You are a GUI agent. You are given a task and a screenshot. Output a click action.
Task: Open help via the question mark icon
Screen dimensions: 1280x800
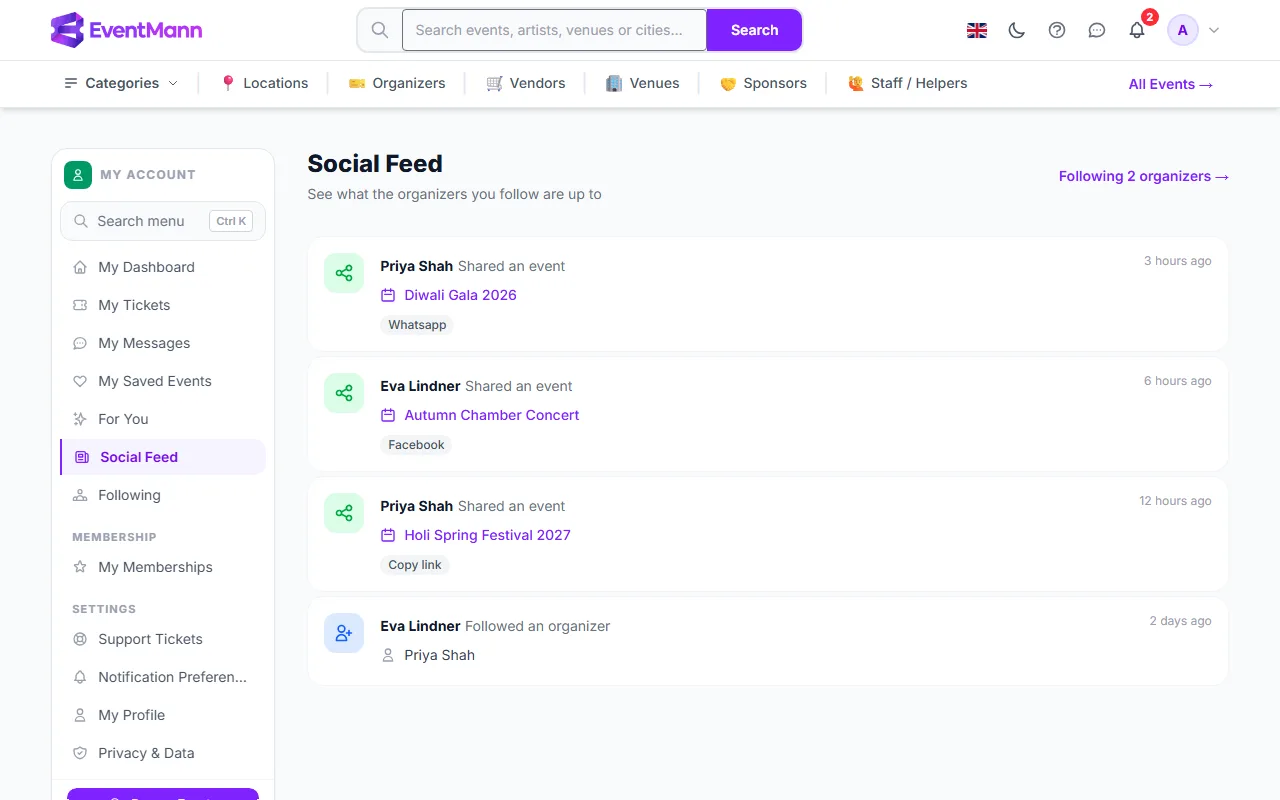[x=1057, y=30]
